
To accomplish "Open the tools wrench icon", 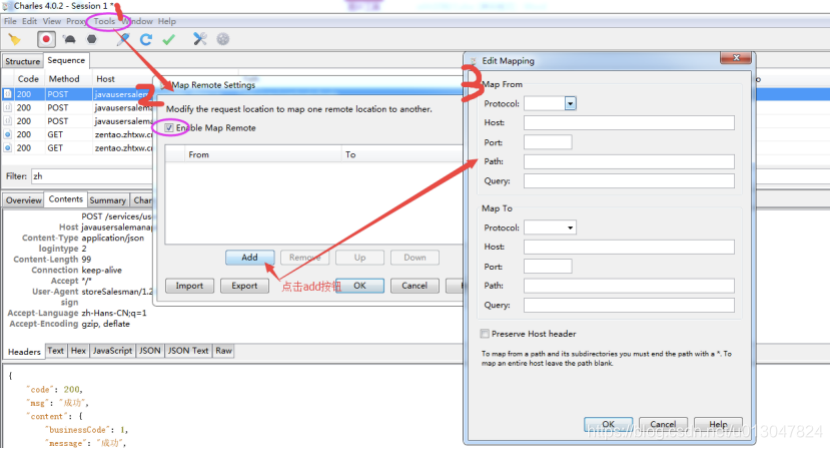I will 200,39.
